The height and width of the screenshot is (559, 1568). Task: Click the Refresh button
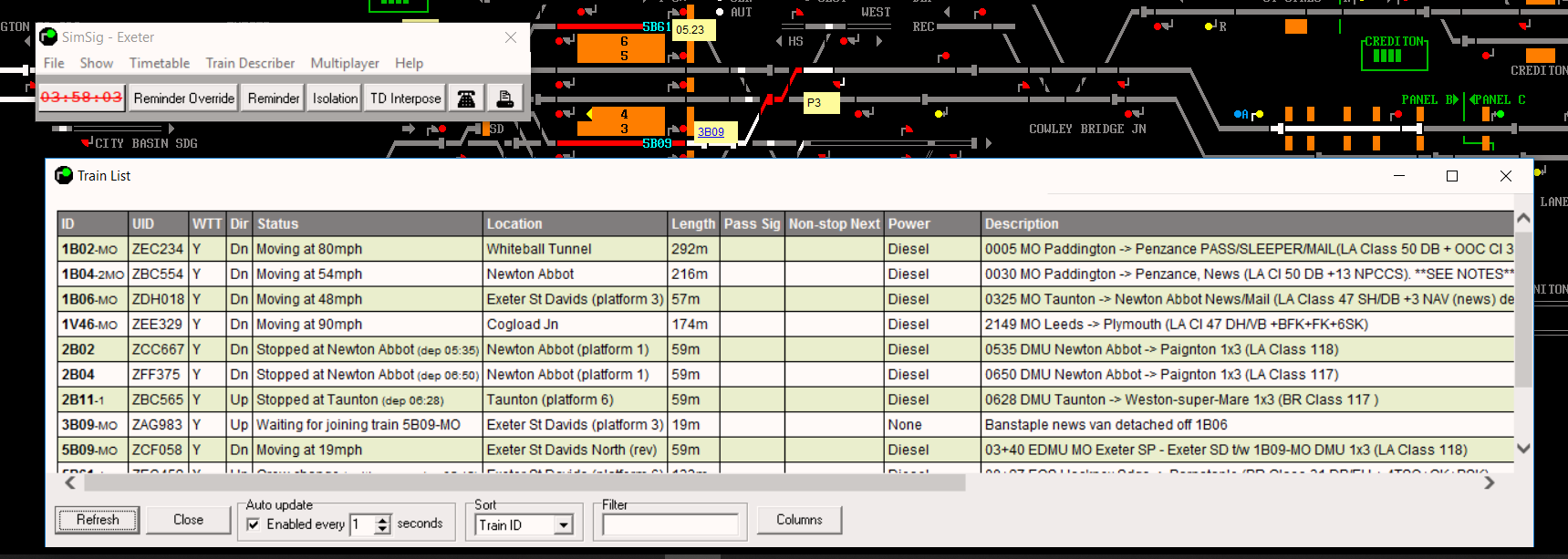[98, 520]
